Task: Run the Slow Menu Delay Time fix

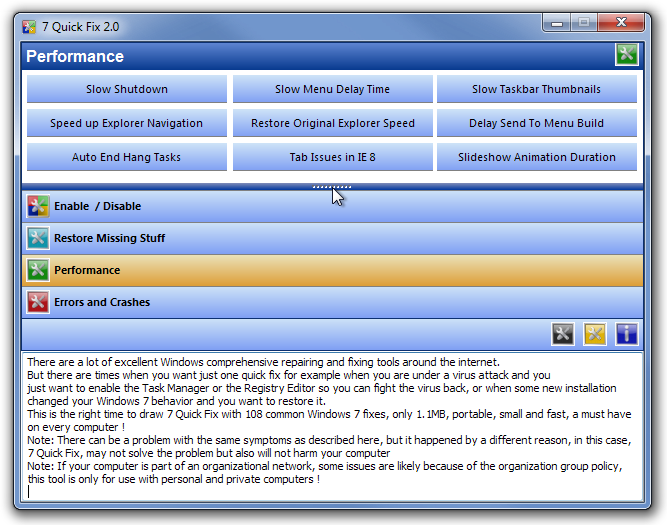Action: click(x=332, y=89)
